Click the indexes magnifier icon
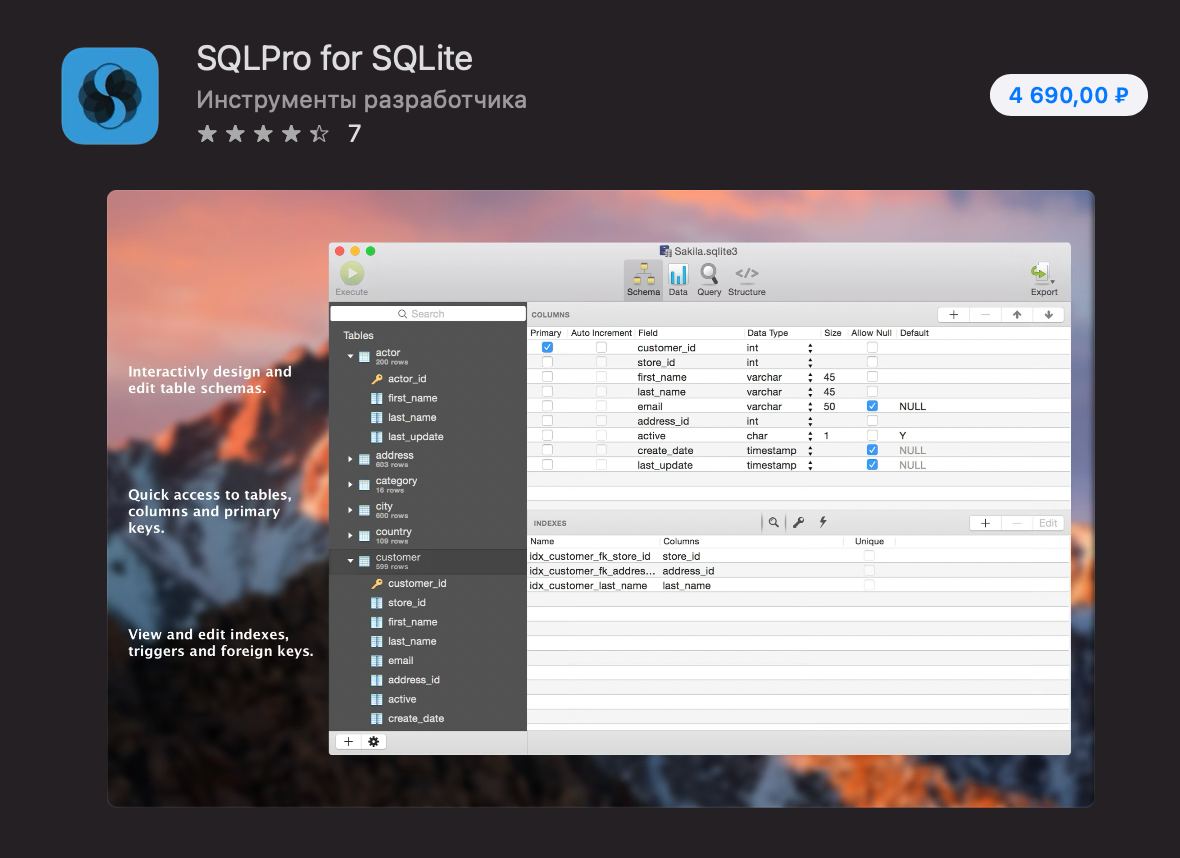Image resolution: width=1180 pixels, height=858 pixels. coord(773,522)
